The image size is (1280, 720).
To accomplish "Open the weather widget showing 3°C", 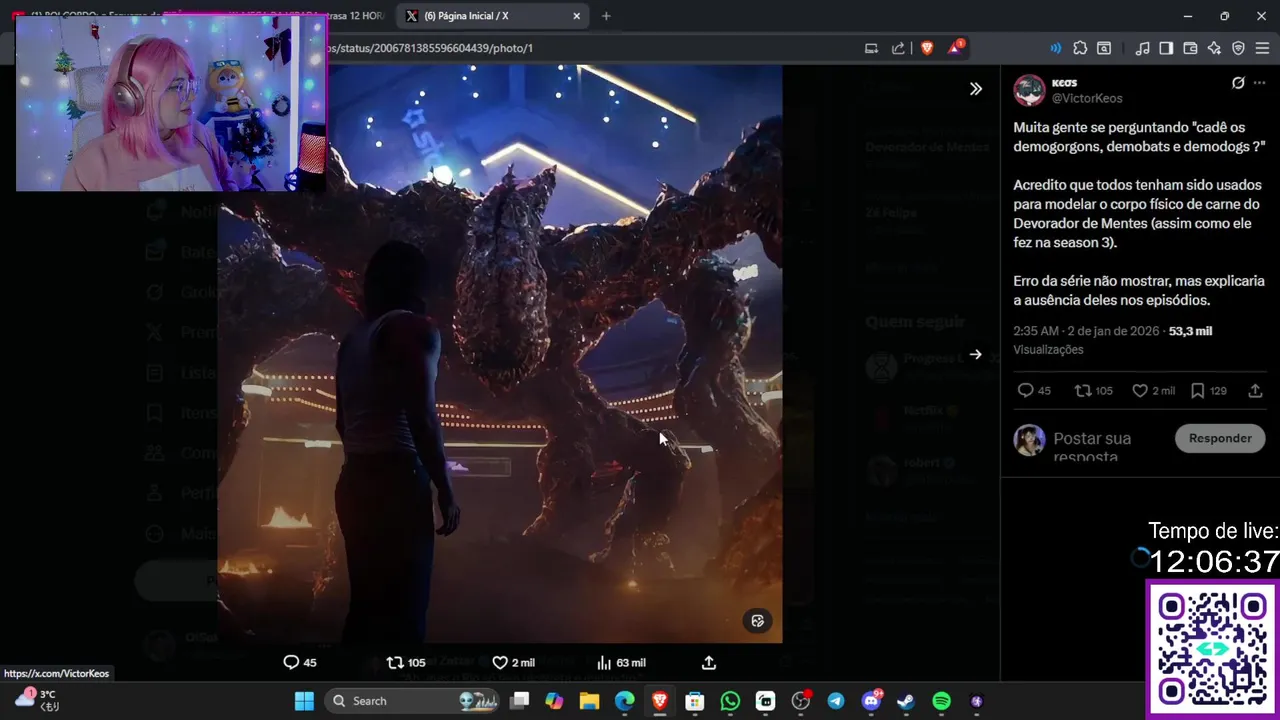I will [x=38, y=700].
